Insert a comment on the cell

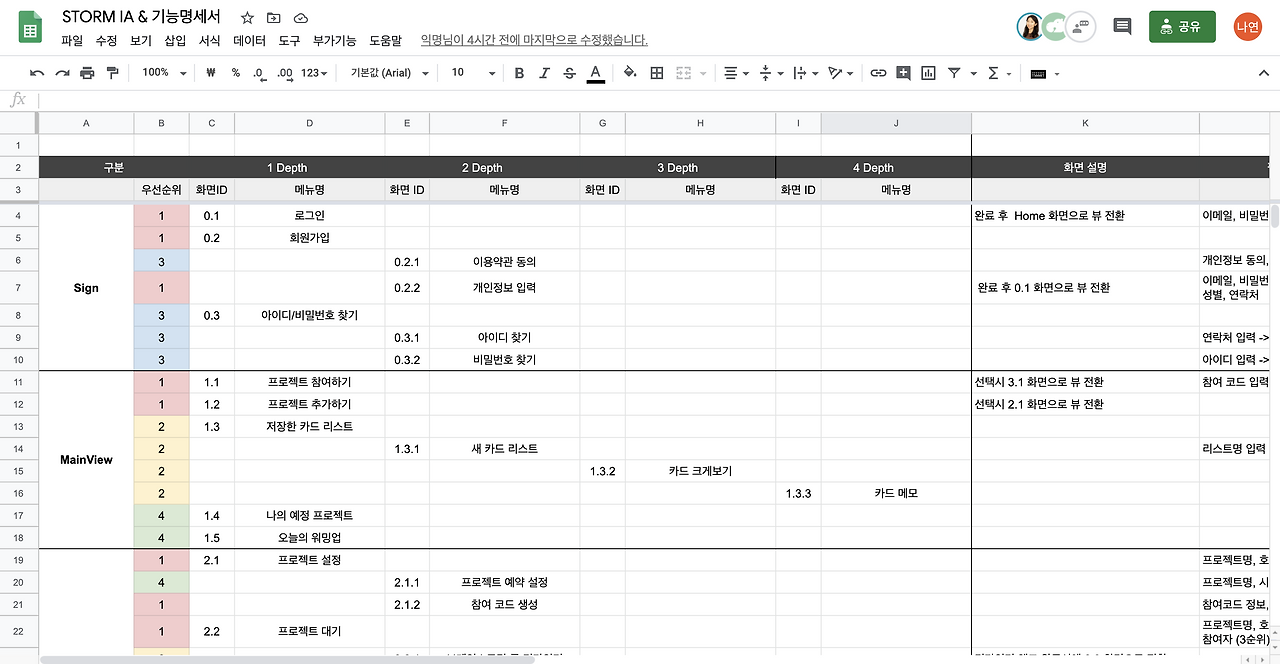tap(903, 72)
